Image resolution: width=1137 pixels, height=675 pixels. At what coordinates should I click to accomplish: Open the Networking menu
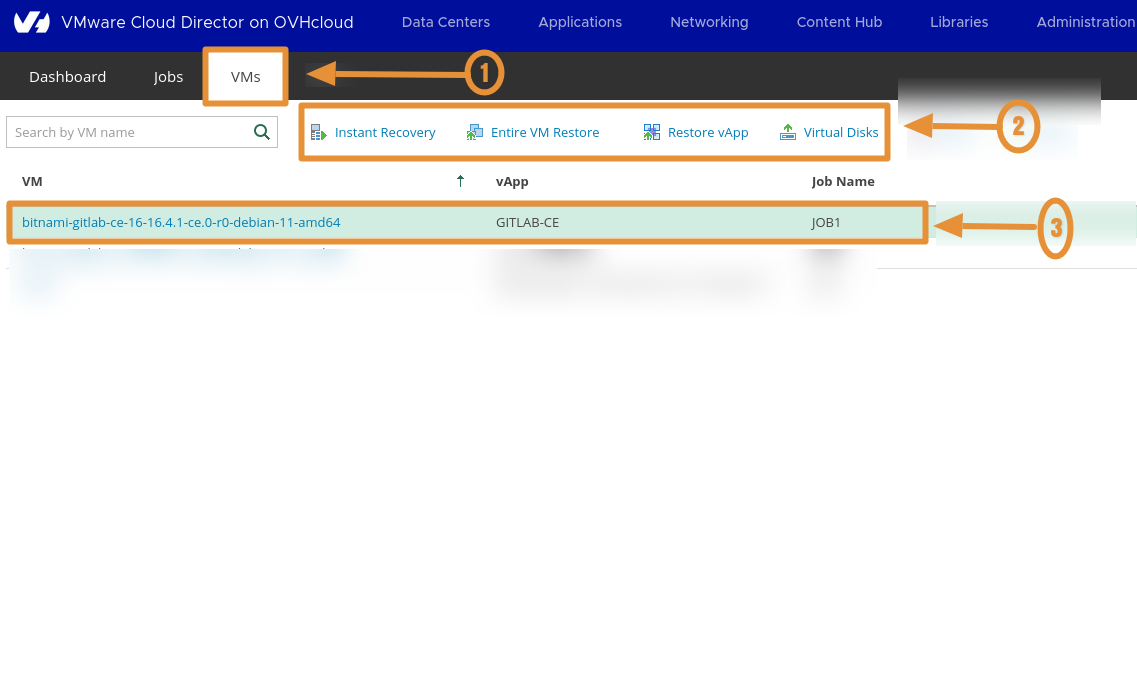pyautogui.click(x=709, y=21)
